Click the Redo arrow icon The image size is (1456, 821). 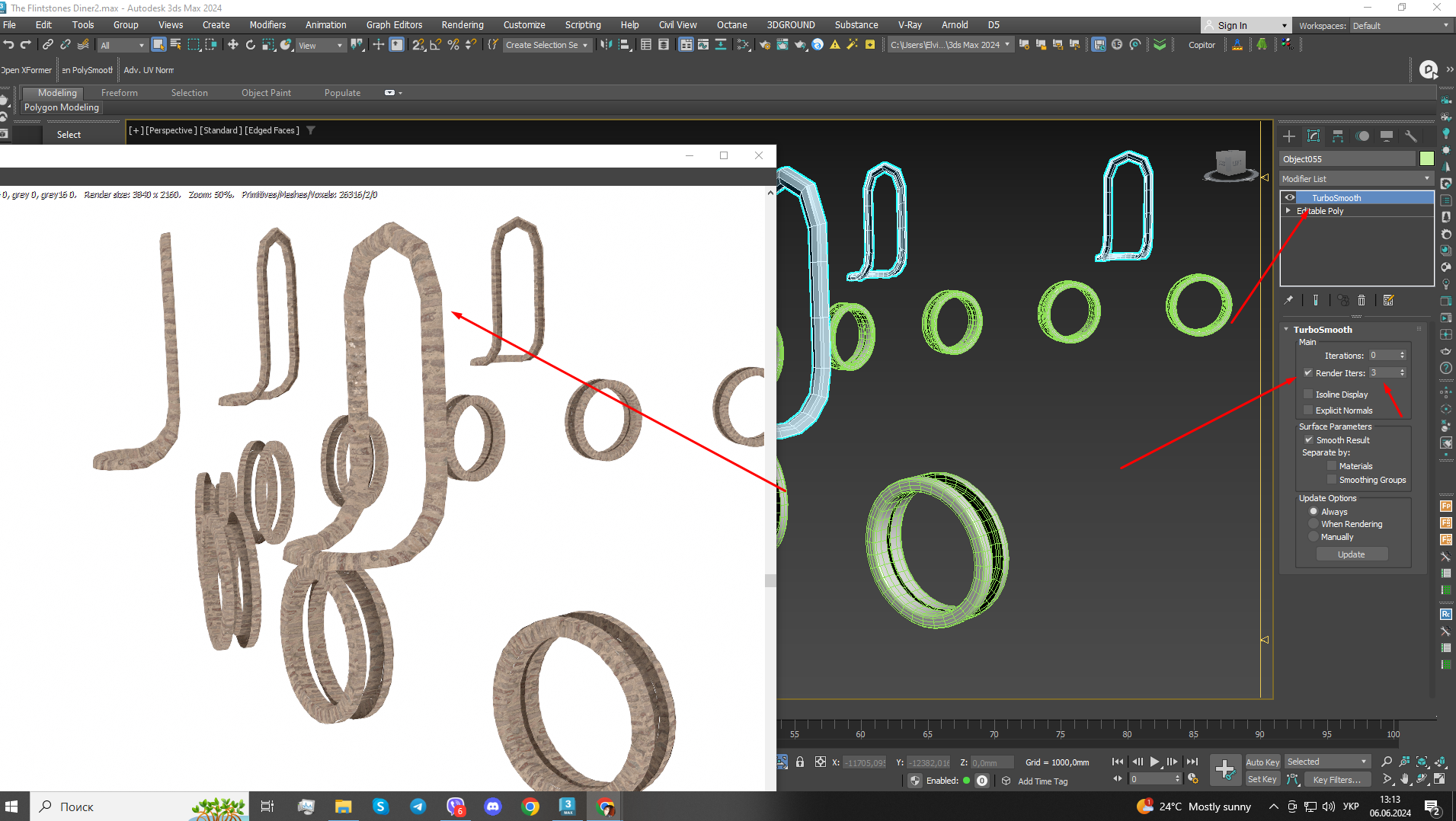coord(26,45)
